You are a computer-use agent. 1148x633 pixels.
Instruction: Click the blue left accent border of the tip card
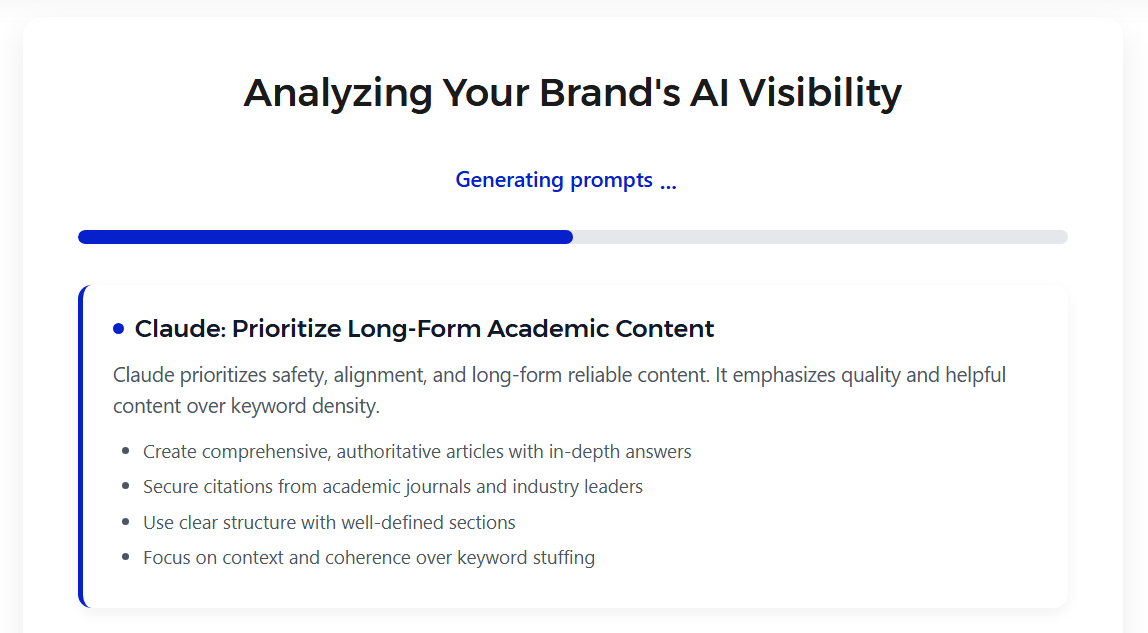pyautogui.click(x=81, y=446)
